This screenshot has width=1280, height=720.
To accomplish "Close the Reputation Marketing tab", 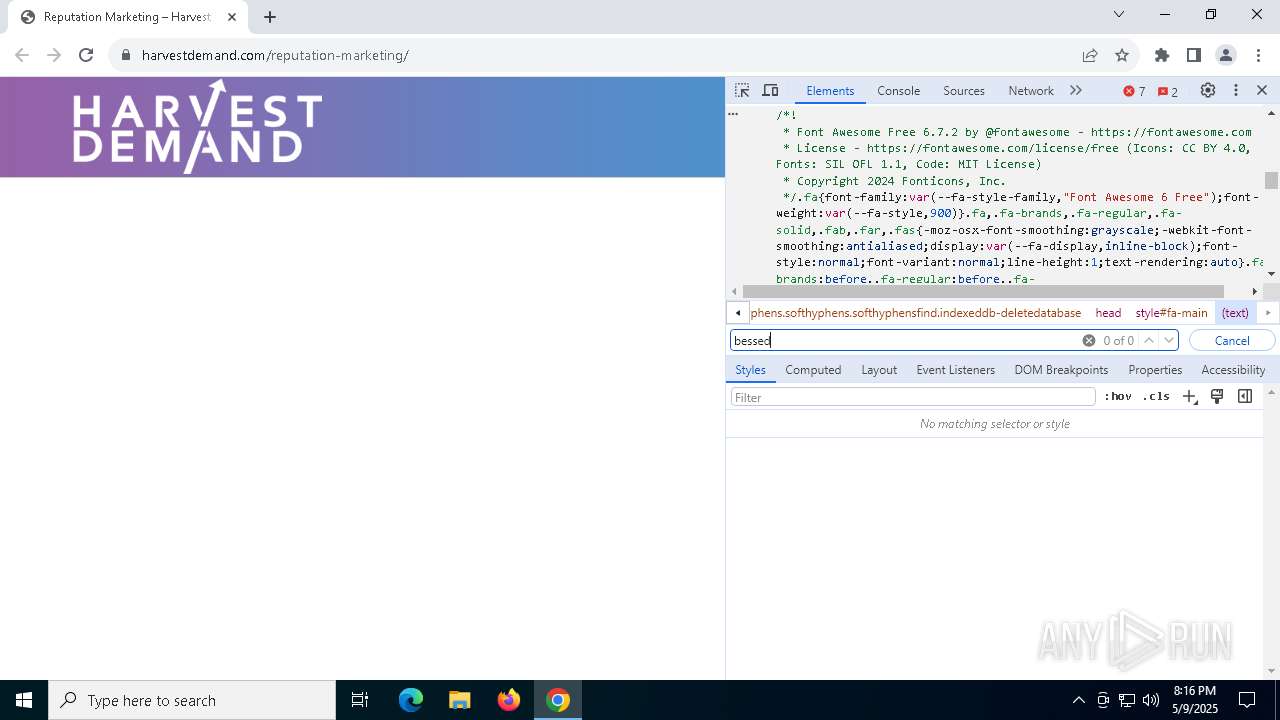I will click(x=232, y=17).
